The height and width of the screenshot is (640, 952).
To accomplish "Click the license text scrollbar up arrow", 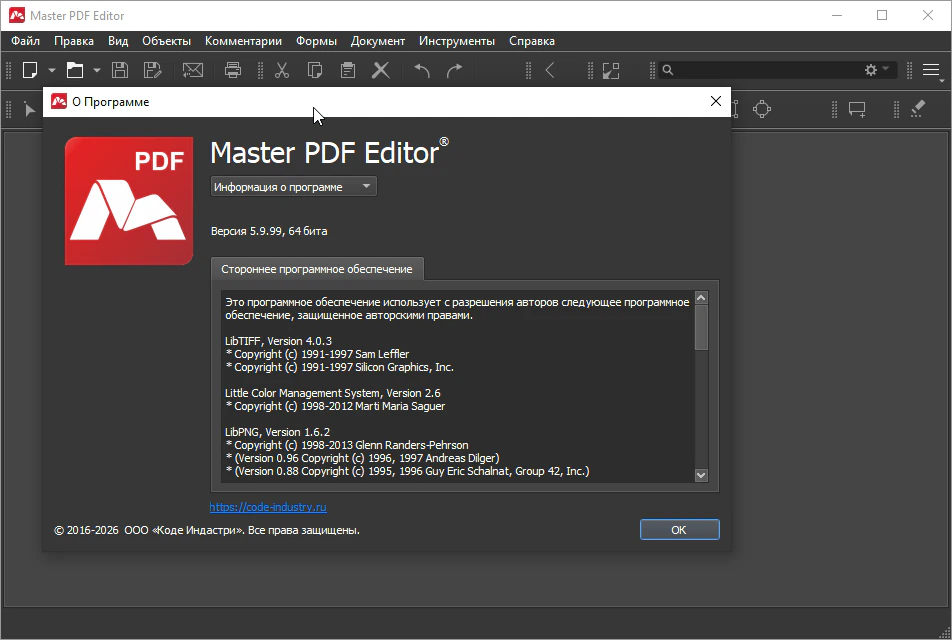I will 701,298.
